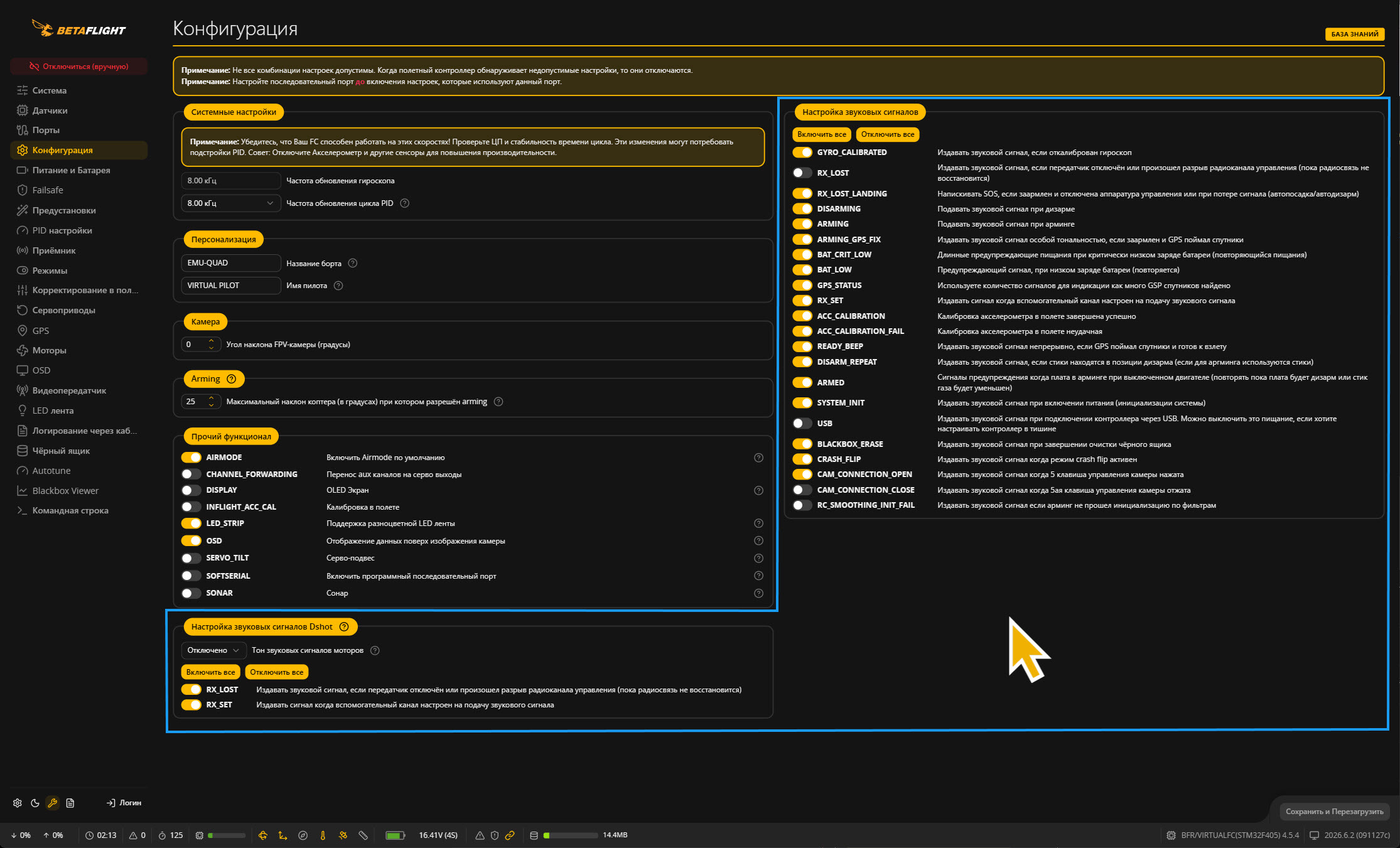Click the sonar ruler status icon
Viewport: 1400px width, 848px height.
[x=363, y=835]
